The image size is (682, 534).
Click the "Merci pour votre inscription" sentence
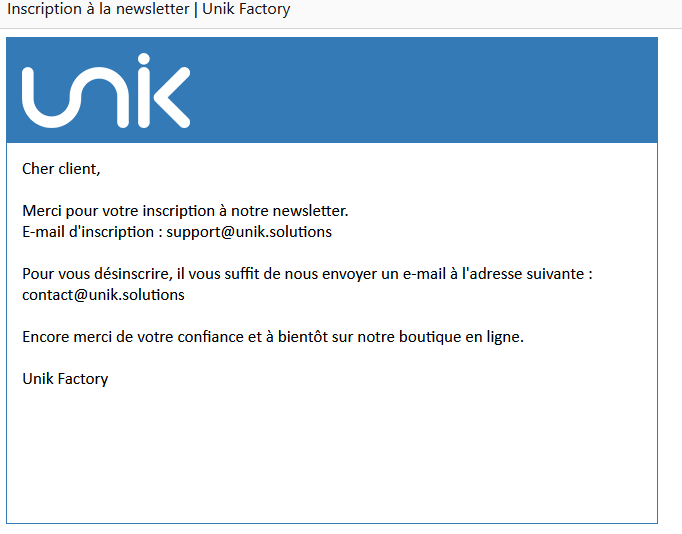(185, 211)
